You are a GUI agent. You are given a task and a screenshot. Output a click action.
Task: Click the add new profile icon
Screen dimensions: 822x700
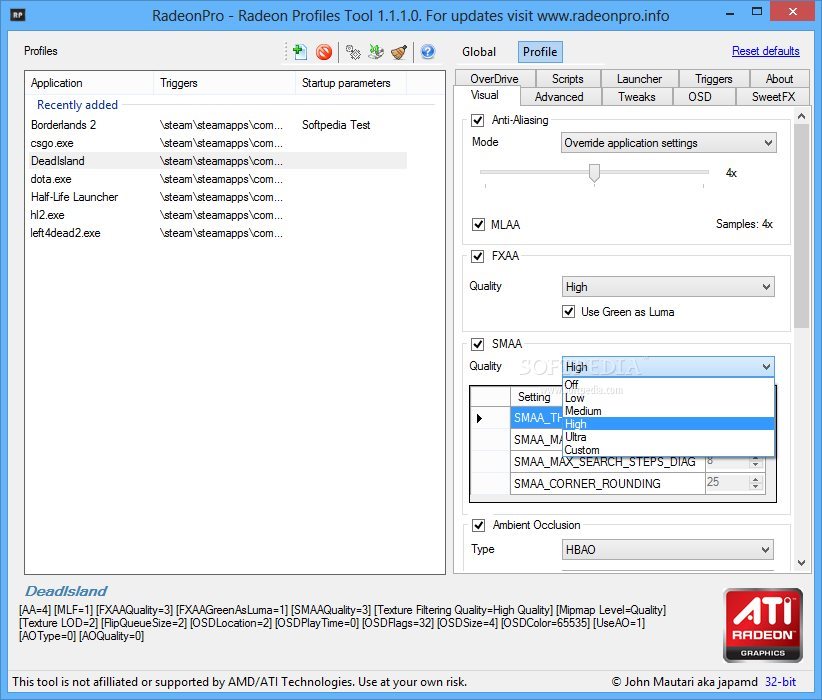pos(300,51)
